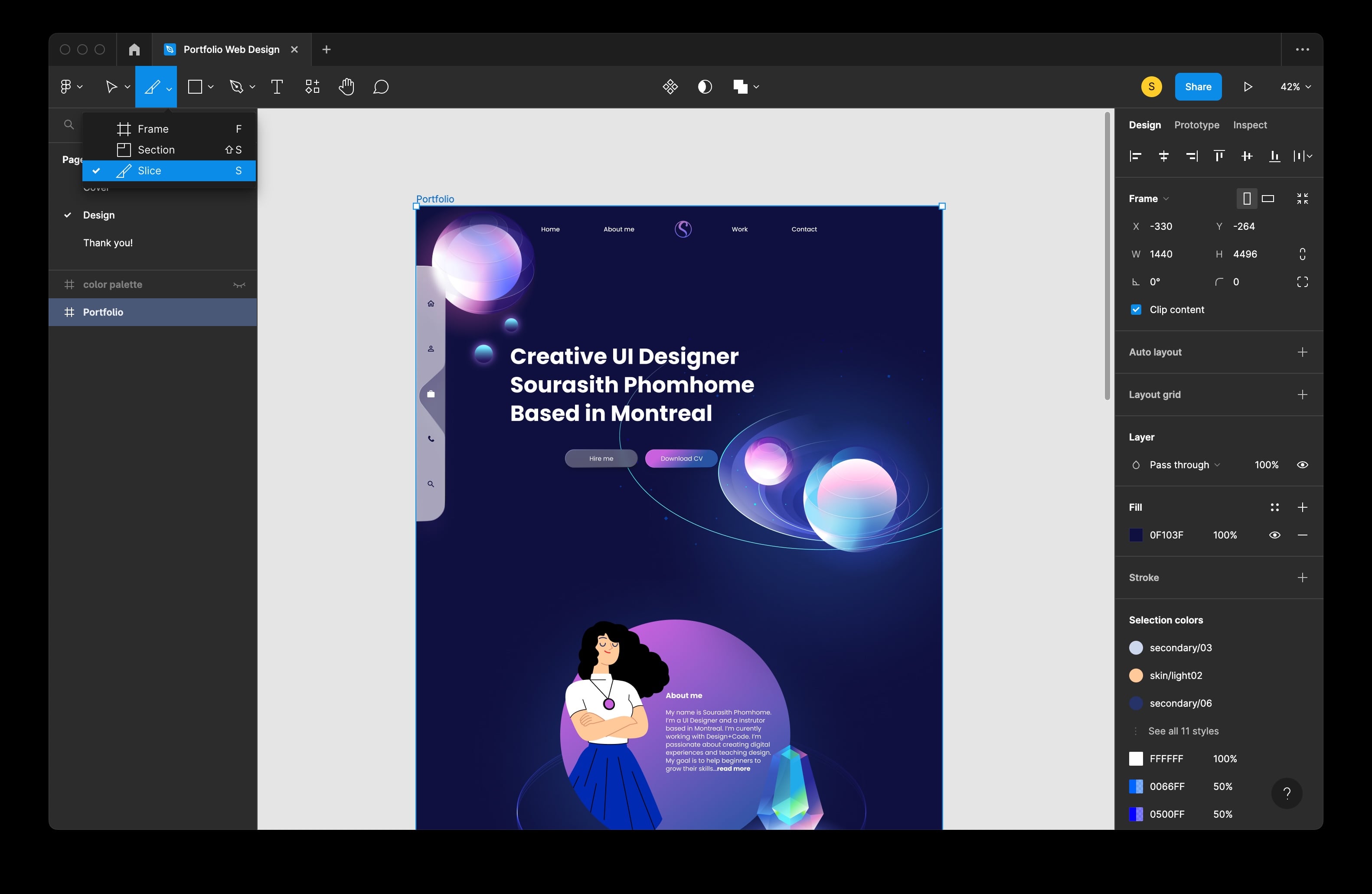
Task: Select the Portfolio layer
Action: coord(153,312)
